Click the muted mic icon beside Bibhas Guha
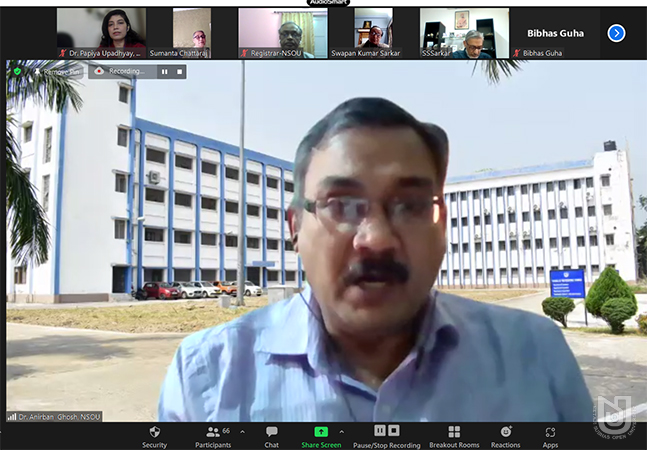The image size is (647, 450). pos(517,53)
